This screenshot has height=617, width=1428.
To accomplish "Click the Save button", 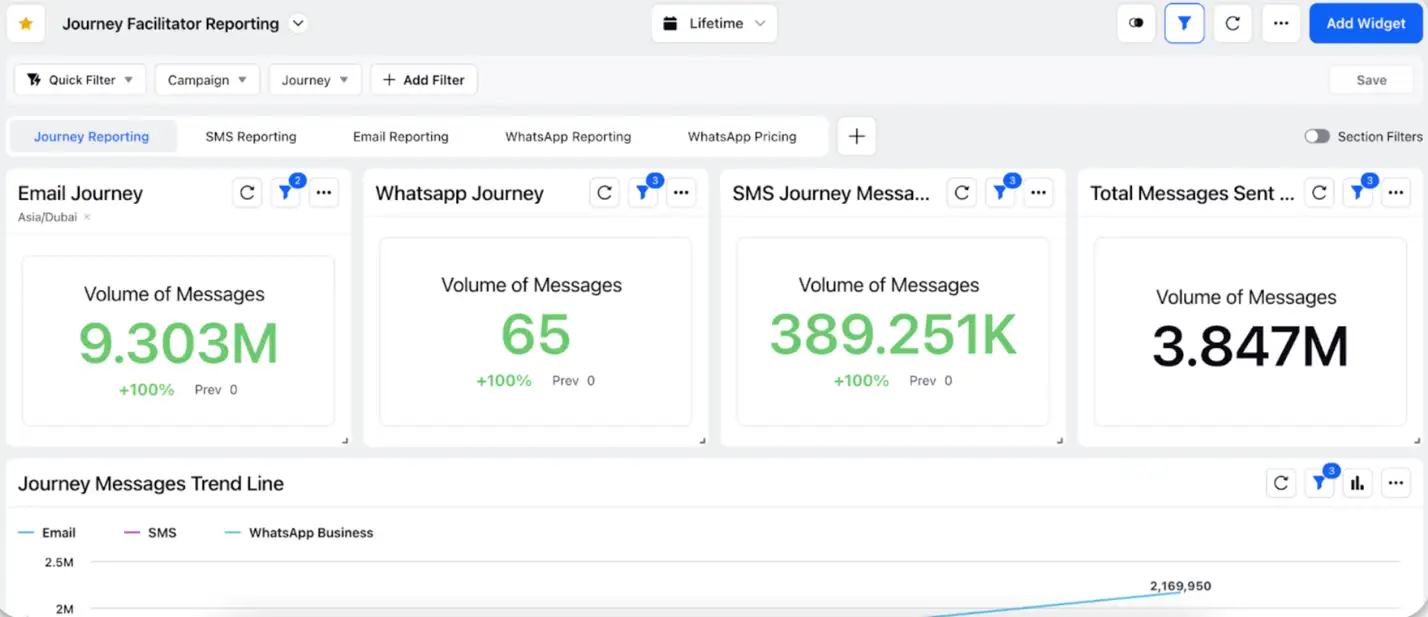I will [1371, 80].
